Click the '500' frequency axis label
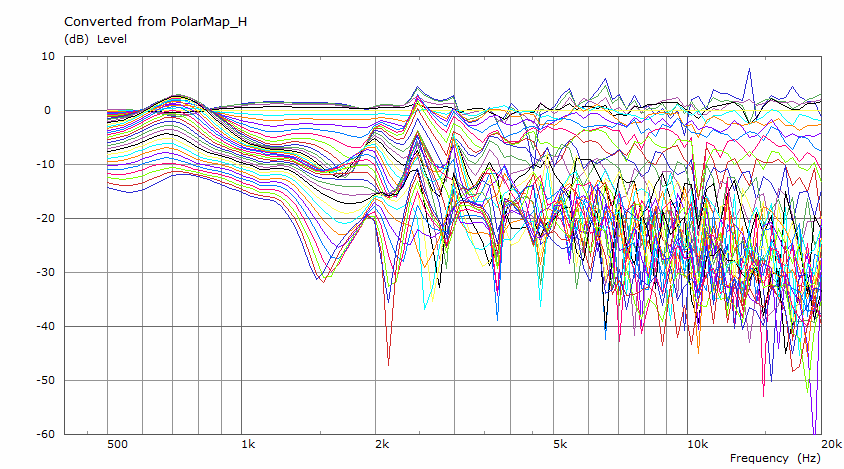This screenshot has width=844, height=469. pos(117,444)
